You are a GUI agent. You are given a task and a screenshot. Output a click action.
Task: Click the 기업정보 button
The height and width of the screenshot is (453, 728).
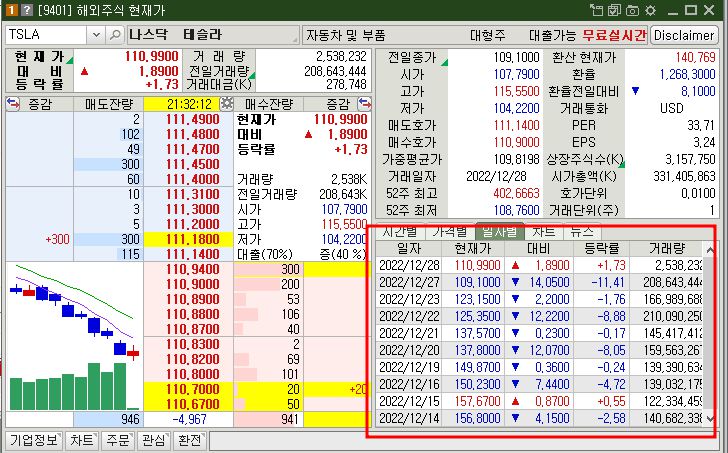point(33,440)
